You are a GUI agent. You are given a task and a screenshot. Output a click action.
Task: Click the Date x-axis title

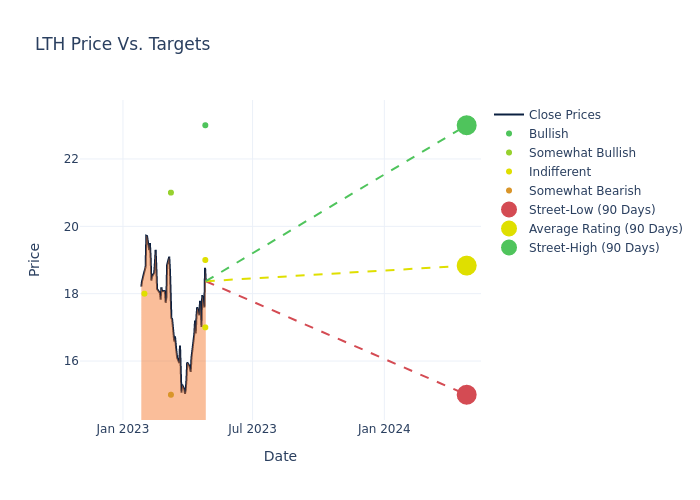coord(280,456)
